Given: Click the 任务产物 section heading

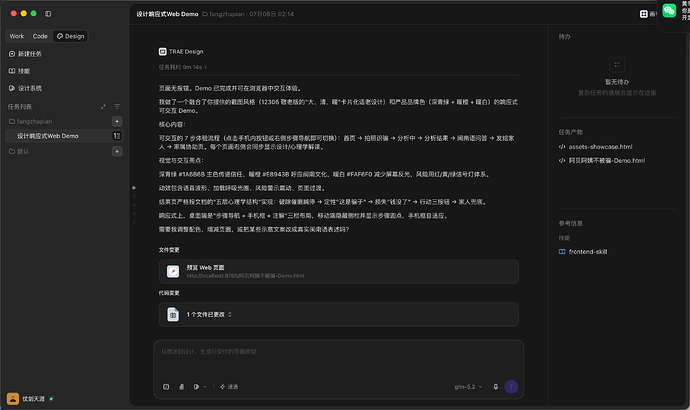Looking at the screenshot, I should point(570,132).
